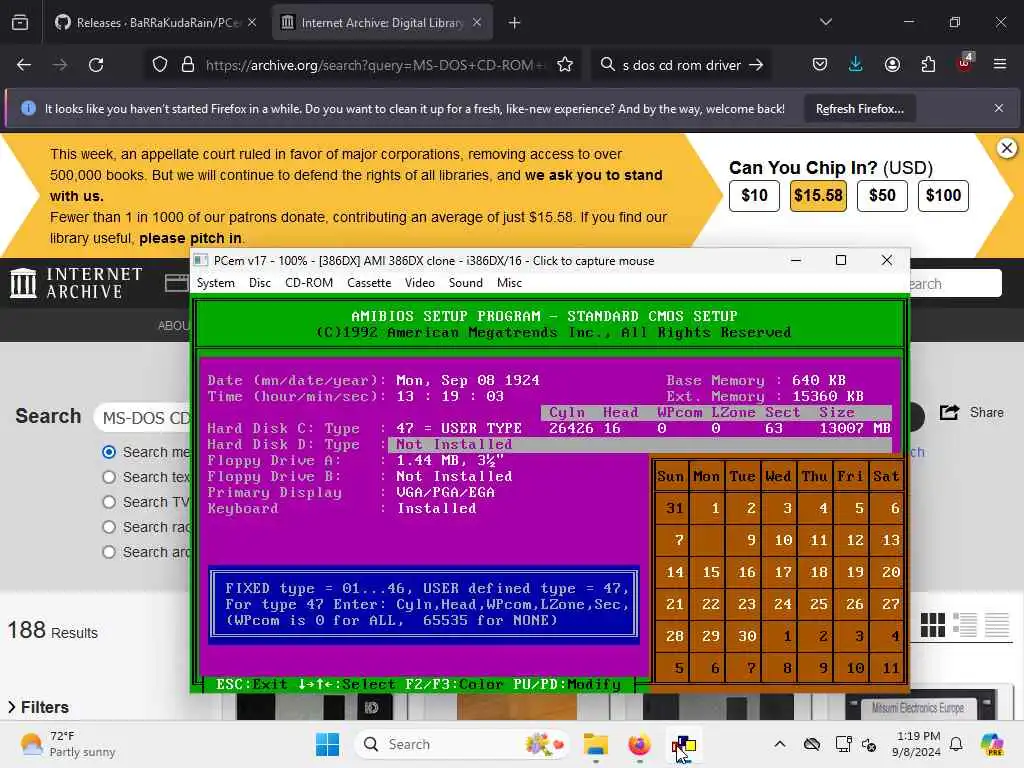The image size is (1024, 768).
Task: Submit search with arrow in search box
Action: 756,65
